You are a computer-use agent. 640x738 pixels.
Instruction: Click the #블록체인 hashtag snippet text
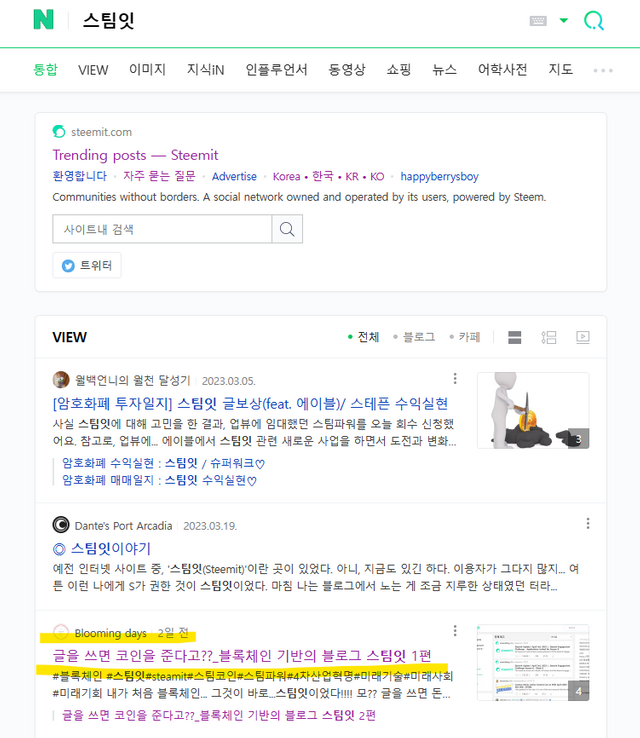[252, 684]
